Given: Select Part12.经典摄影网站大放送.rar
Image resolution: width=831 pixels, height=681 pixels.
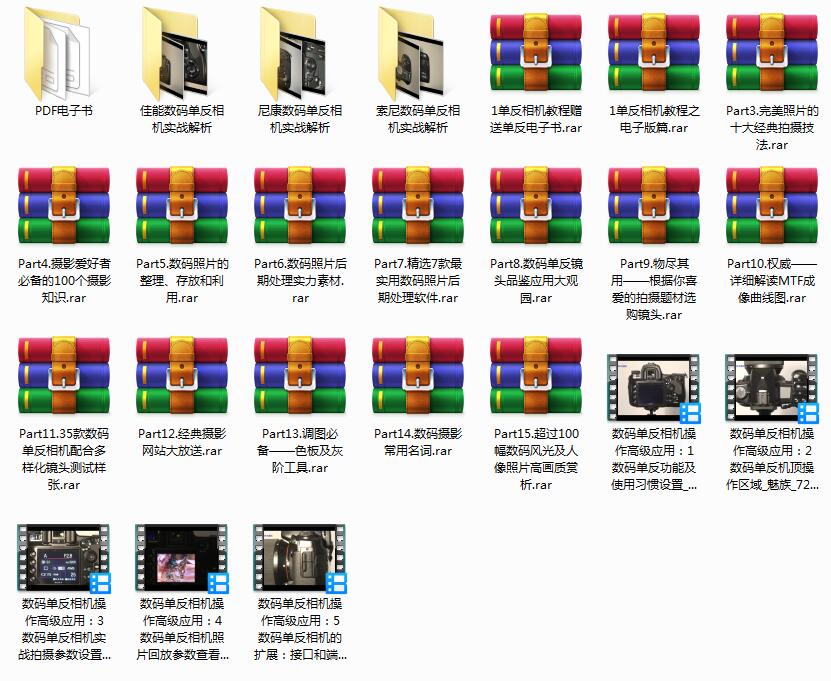Looking at the screenshot, I should point(182,375).
